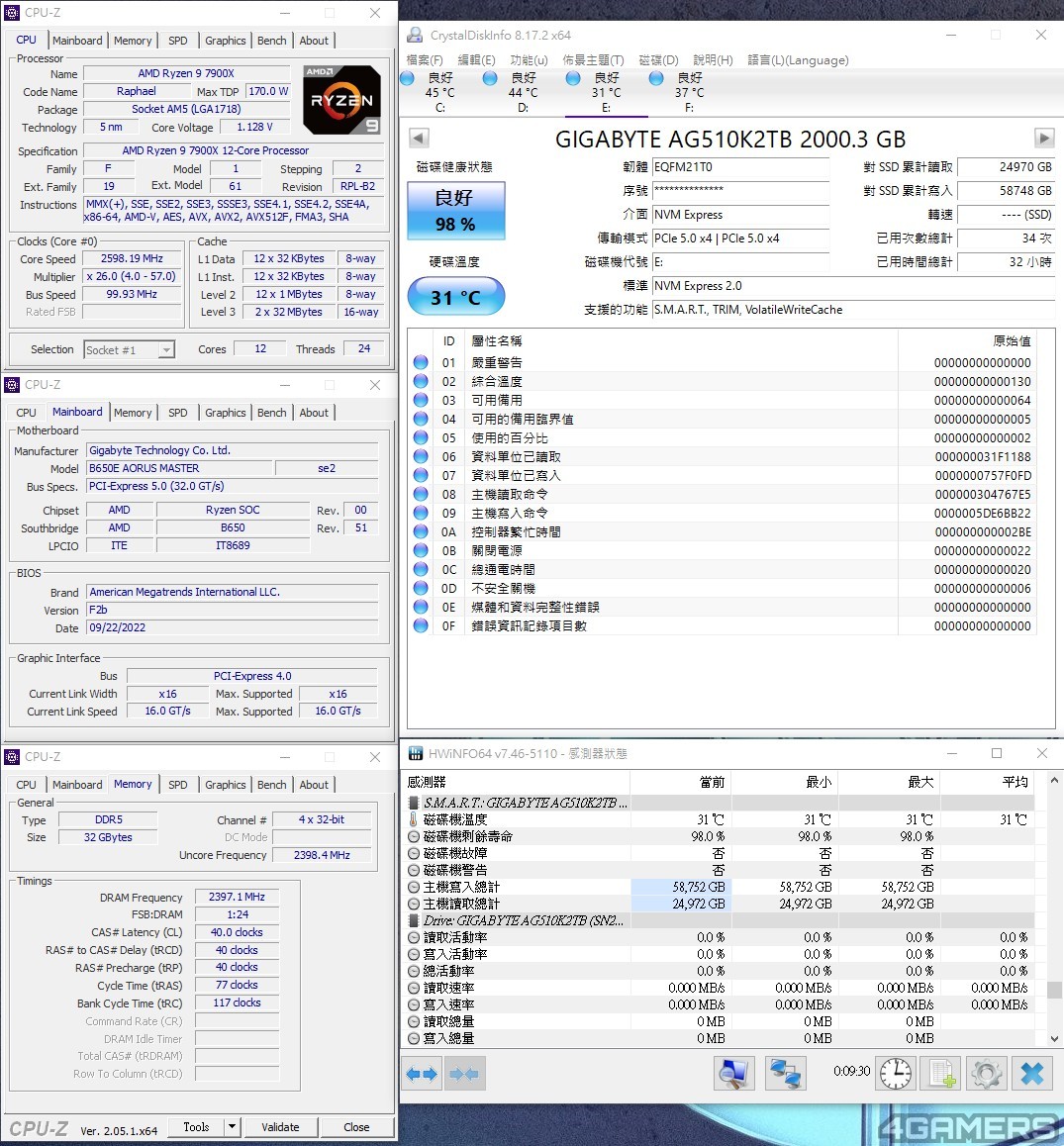Click the magnifier monitor icon in HWiNFO toolbar
The width and height of the screenshot is (1064, 1146).
click(733, 1074)
